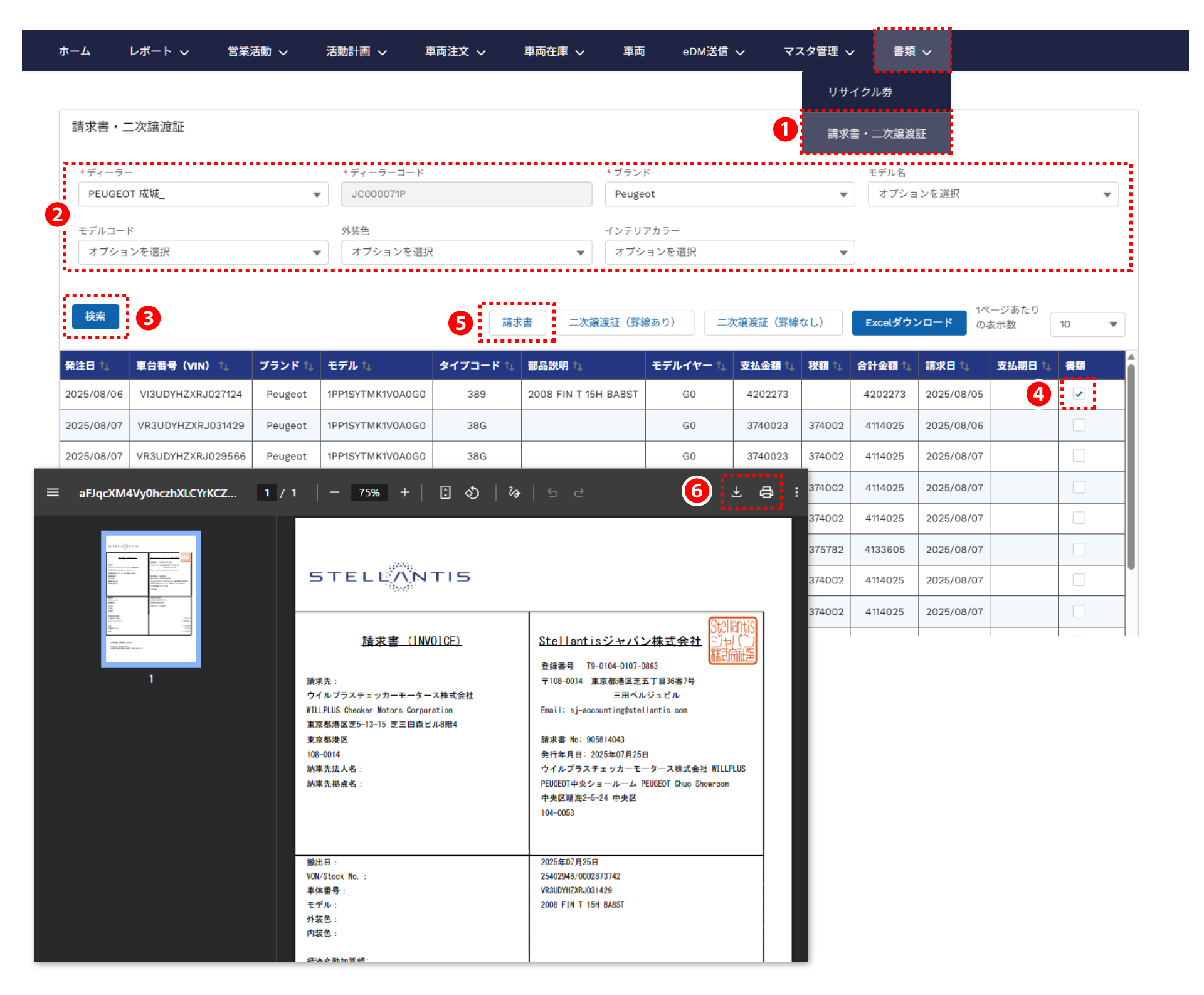Screen dimensions: 1204x995
Task: Uncheck the first row 書類 checkbox
Action: click(1079, 394)
